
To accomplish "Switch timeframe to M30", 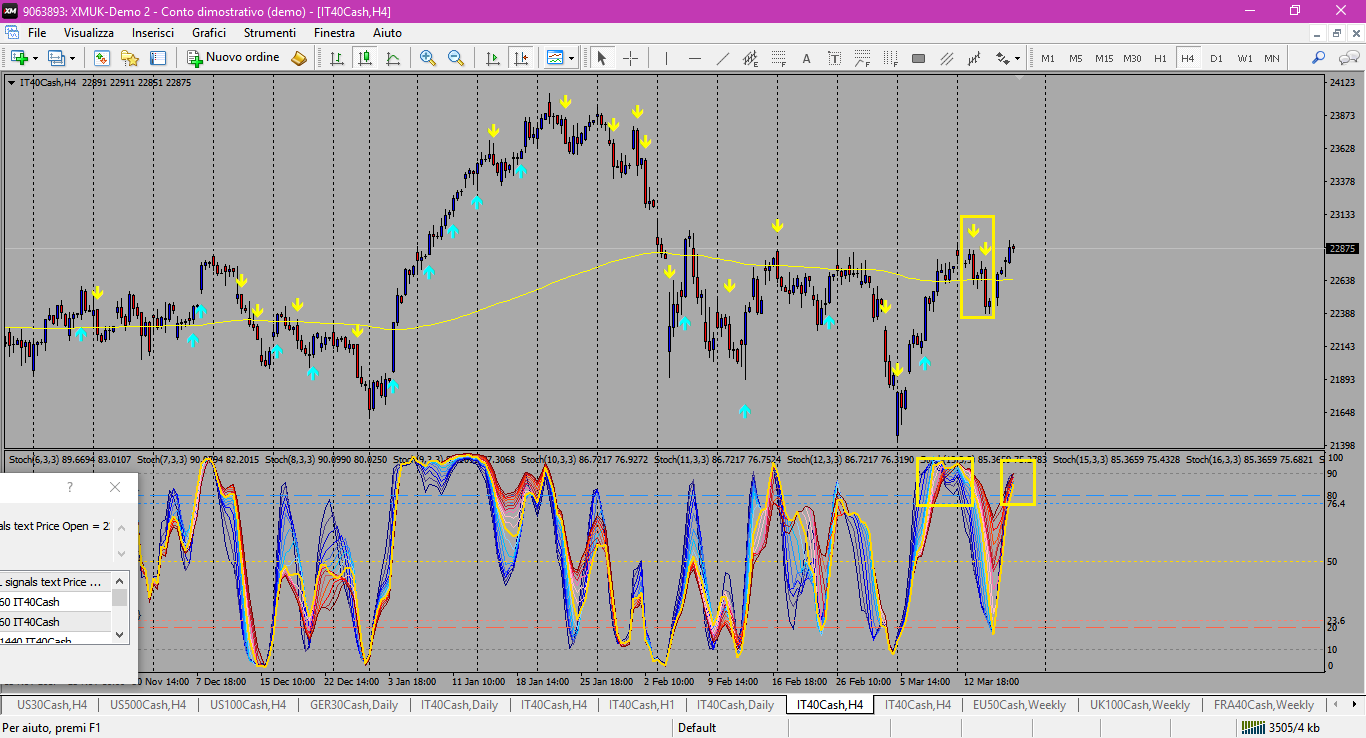I will (x=1132, y=58).
